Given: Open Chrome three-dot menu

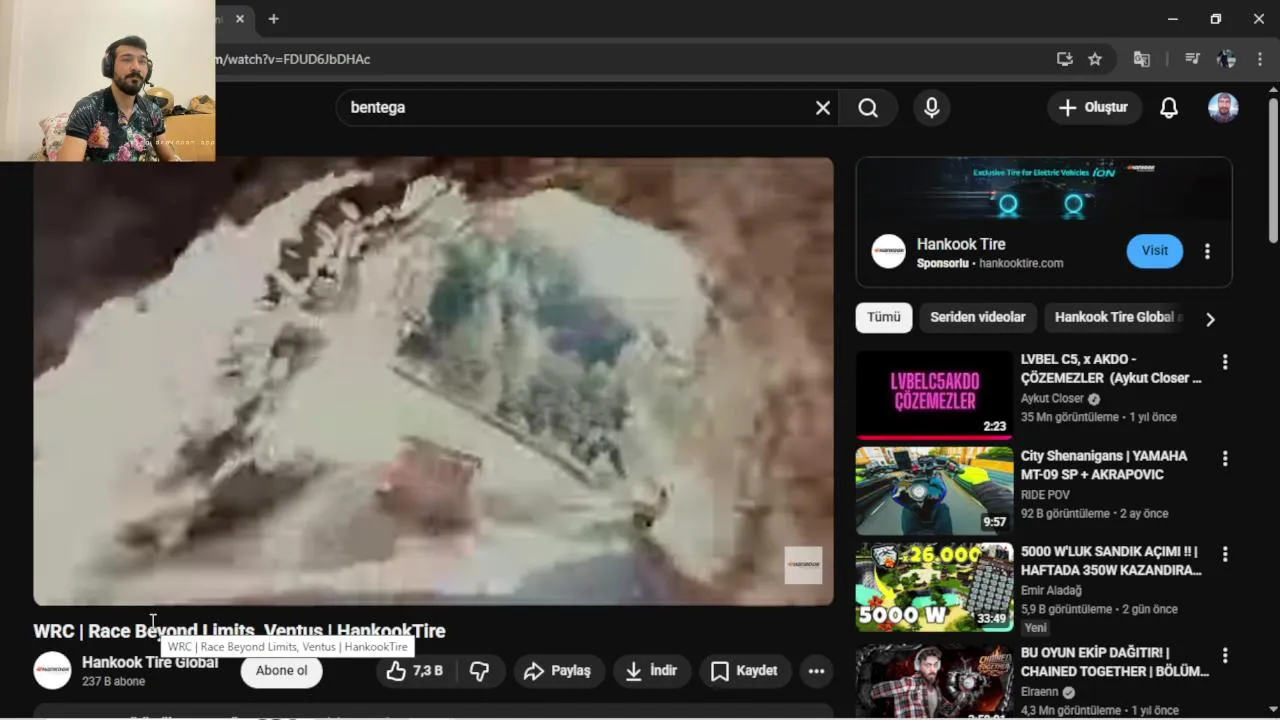Looking at the screenshot, I should [x=1260, y=59].
